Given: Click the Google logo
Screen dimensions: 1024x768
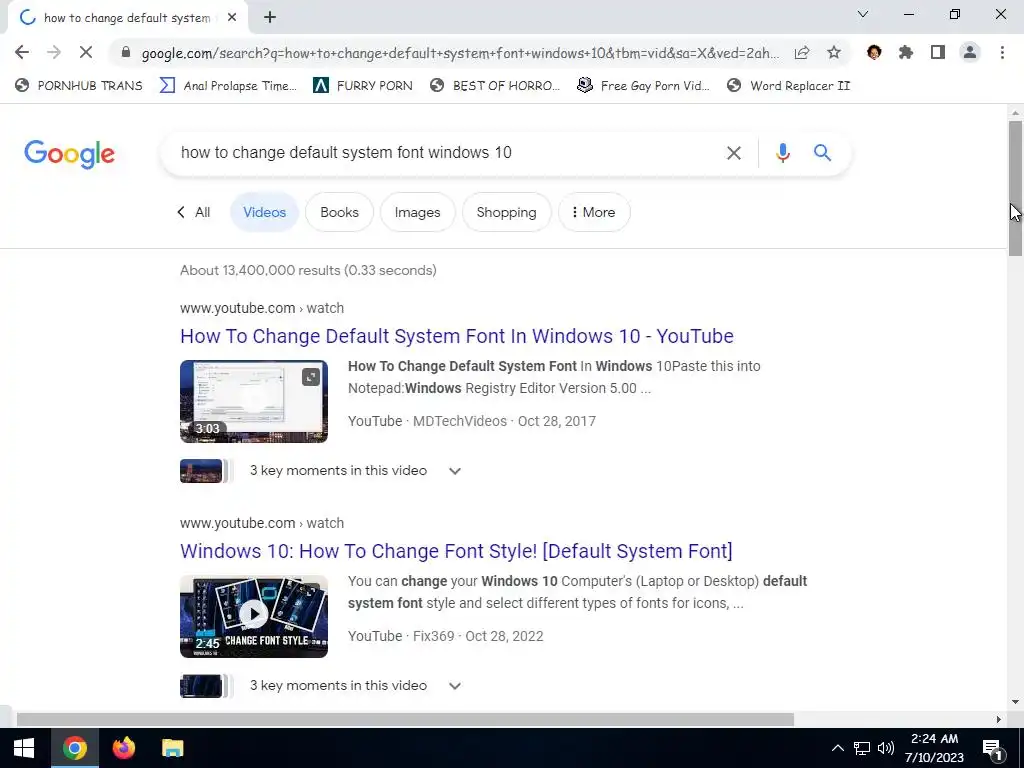Looking at the screenshot, I should coord(69,154).
